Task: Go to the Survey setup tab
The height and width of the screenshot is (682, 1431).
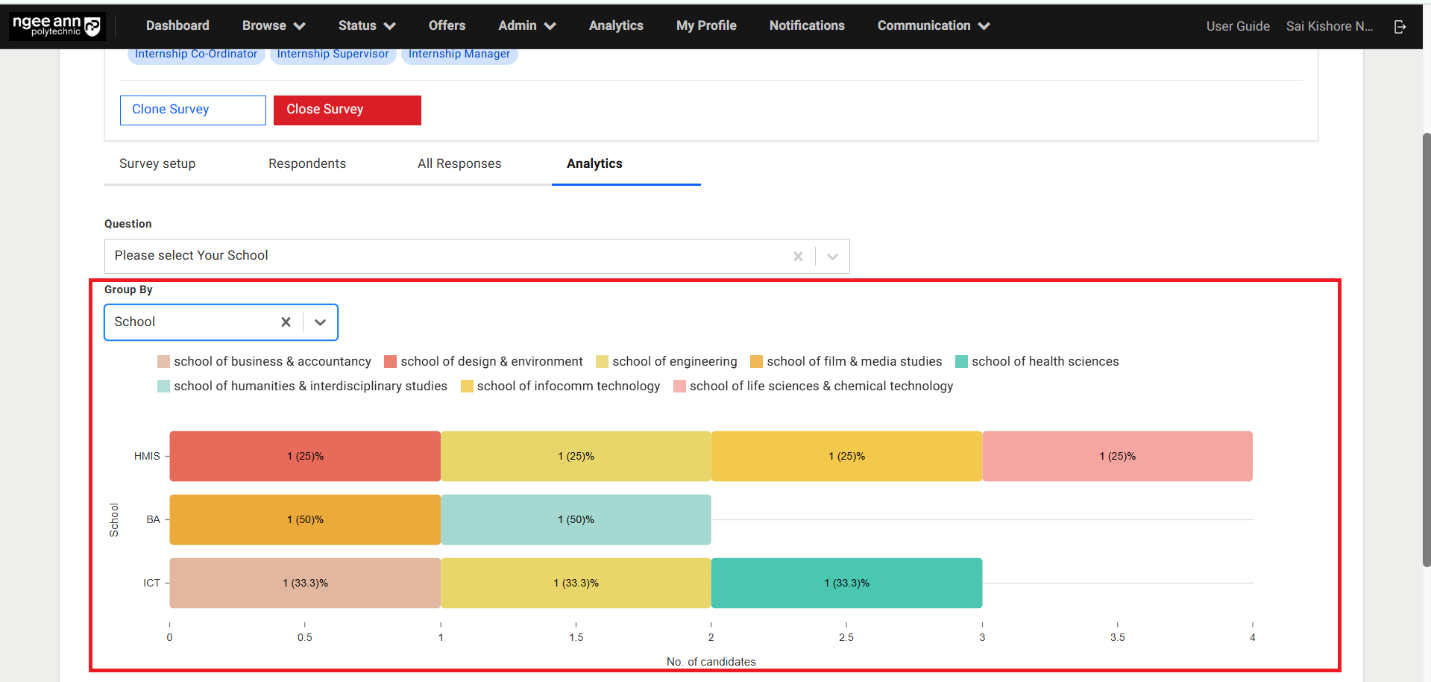Action: click(157, 164)
